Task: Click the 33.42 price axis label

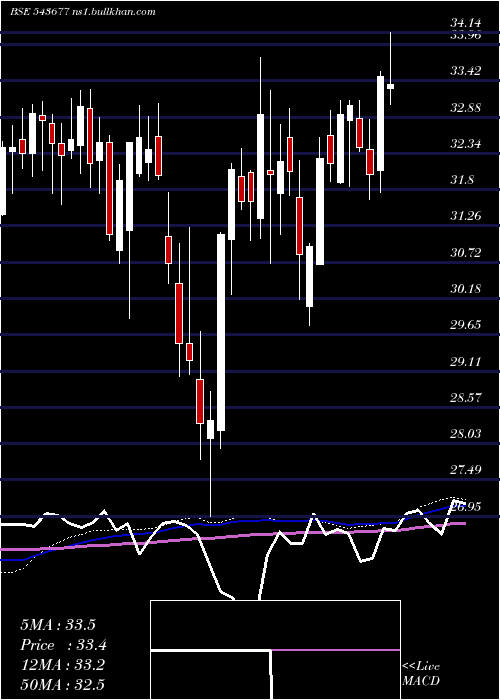Action: pyautogui.click(x=466, y=71)
